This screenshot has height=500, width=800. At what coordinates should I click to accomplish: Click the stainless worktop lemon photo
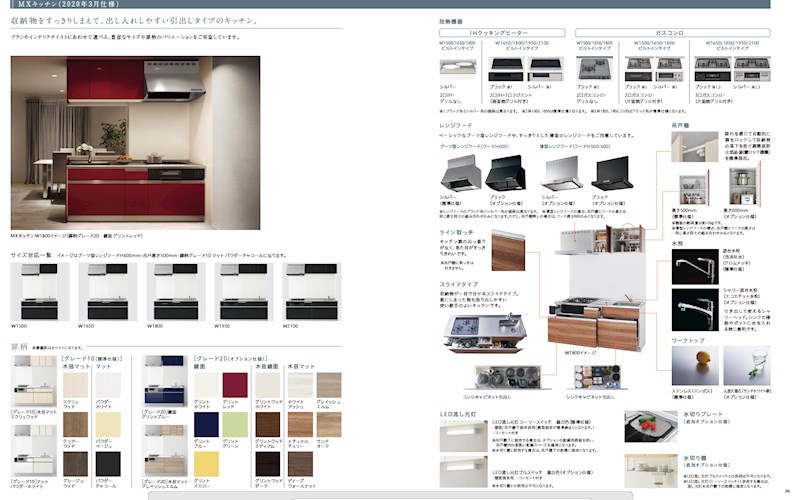pos(695,366)
